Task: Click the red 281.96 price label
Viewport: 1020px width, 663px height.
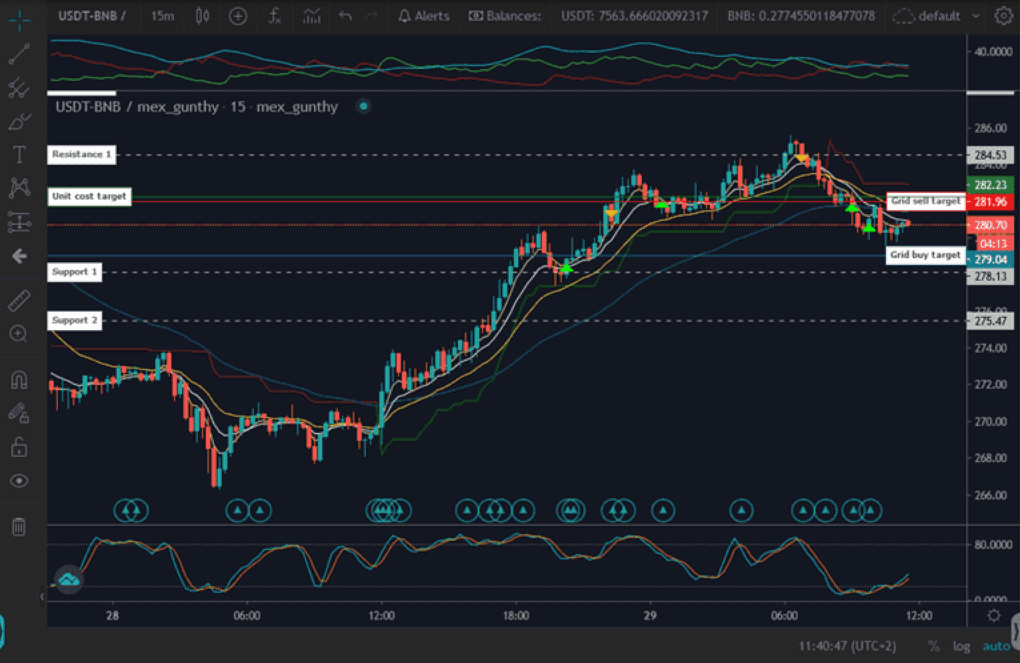Action: [990, 202]
